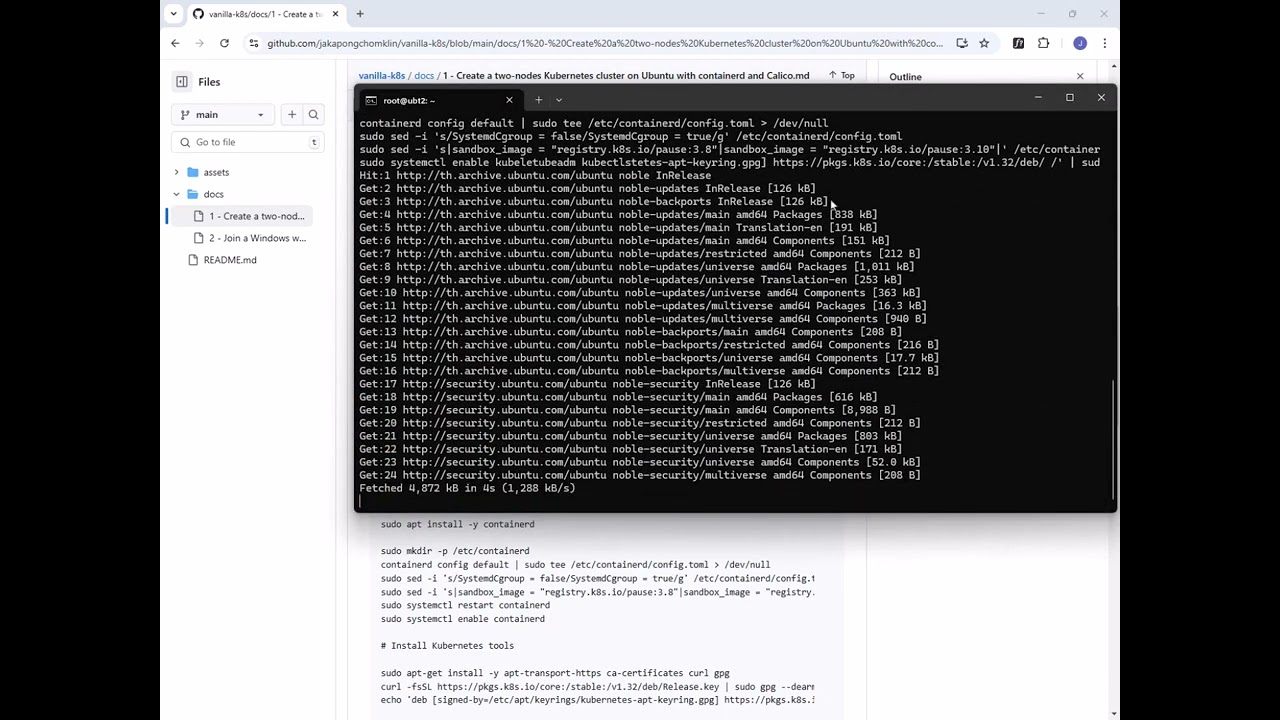The height and width of the screenshot is (720, 1280).
Task: Click 'sudo apt install -y containerd' code line
Action: click(x=457, y=524)
